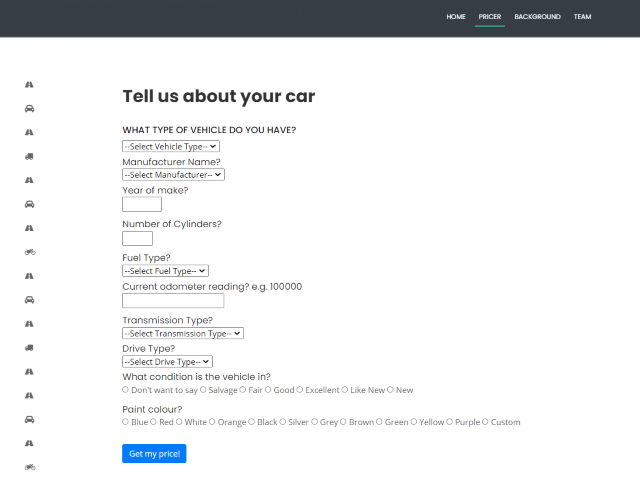The height and width of the screenshot is (480, 640).
Task: Open the BACKGROUND page from the navbar
Action: 537,17
